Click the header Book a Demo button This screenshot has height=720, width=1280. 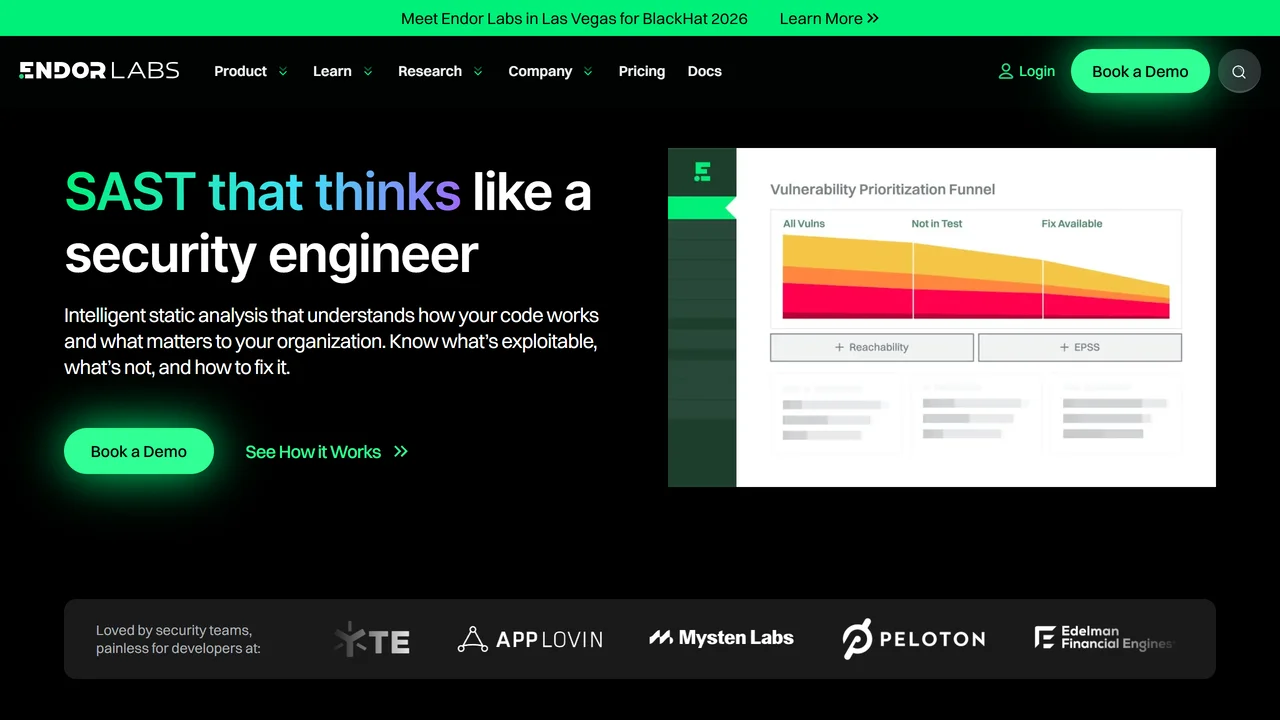click(x=1140, y=71)
